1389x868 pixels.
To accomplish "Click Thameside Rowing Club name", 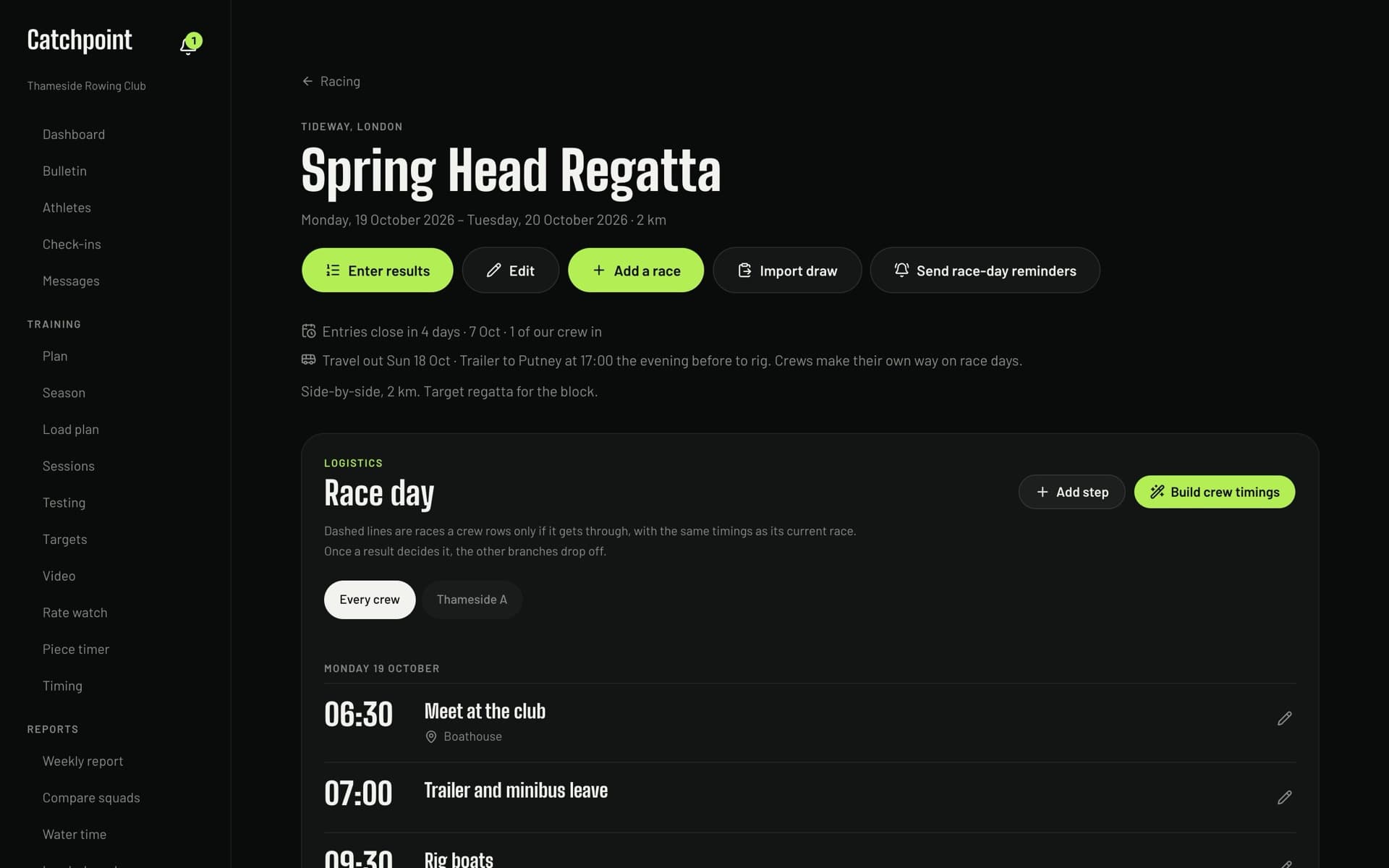I will 87,86.
